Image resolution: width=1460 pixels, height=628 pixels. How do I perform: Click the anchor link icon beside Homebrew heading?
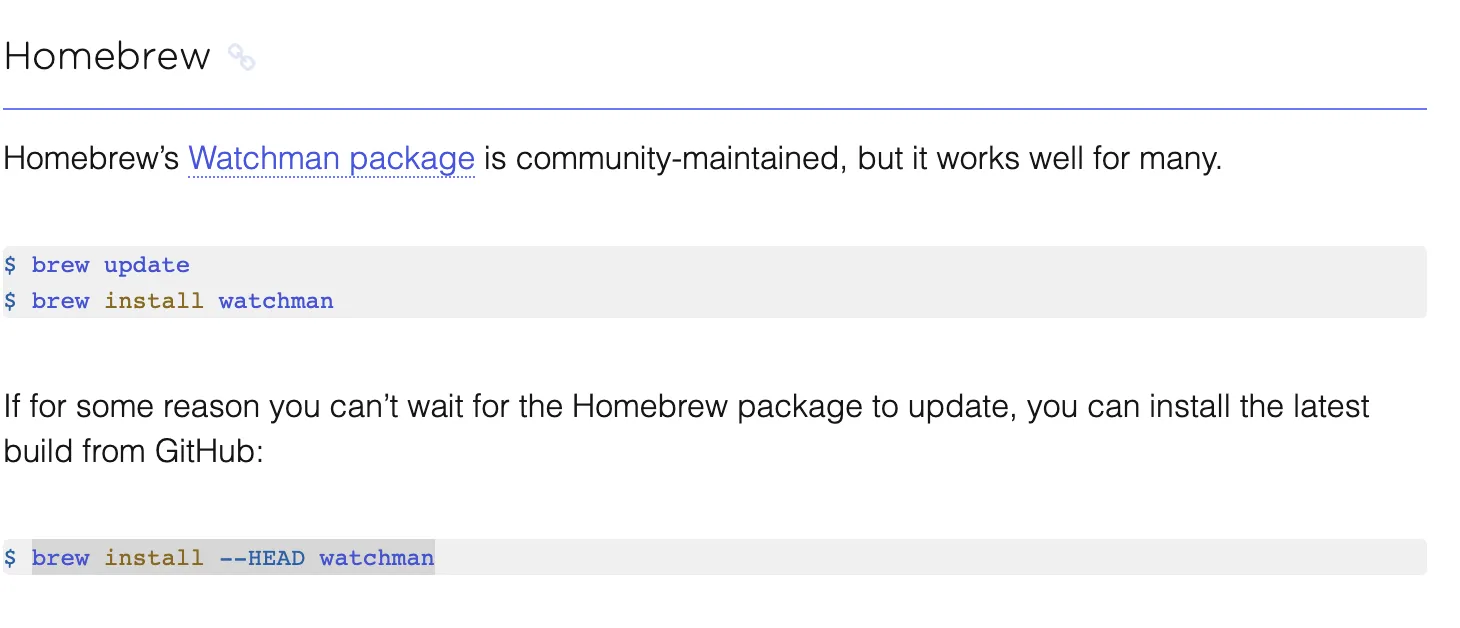pos(241,57)
